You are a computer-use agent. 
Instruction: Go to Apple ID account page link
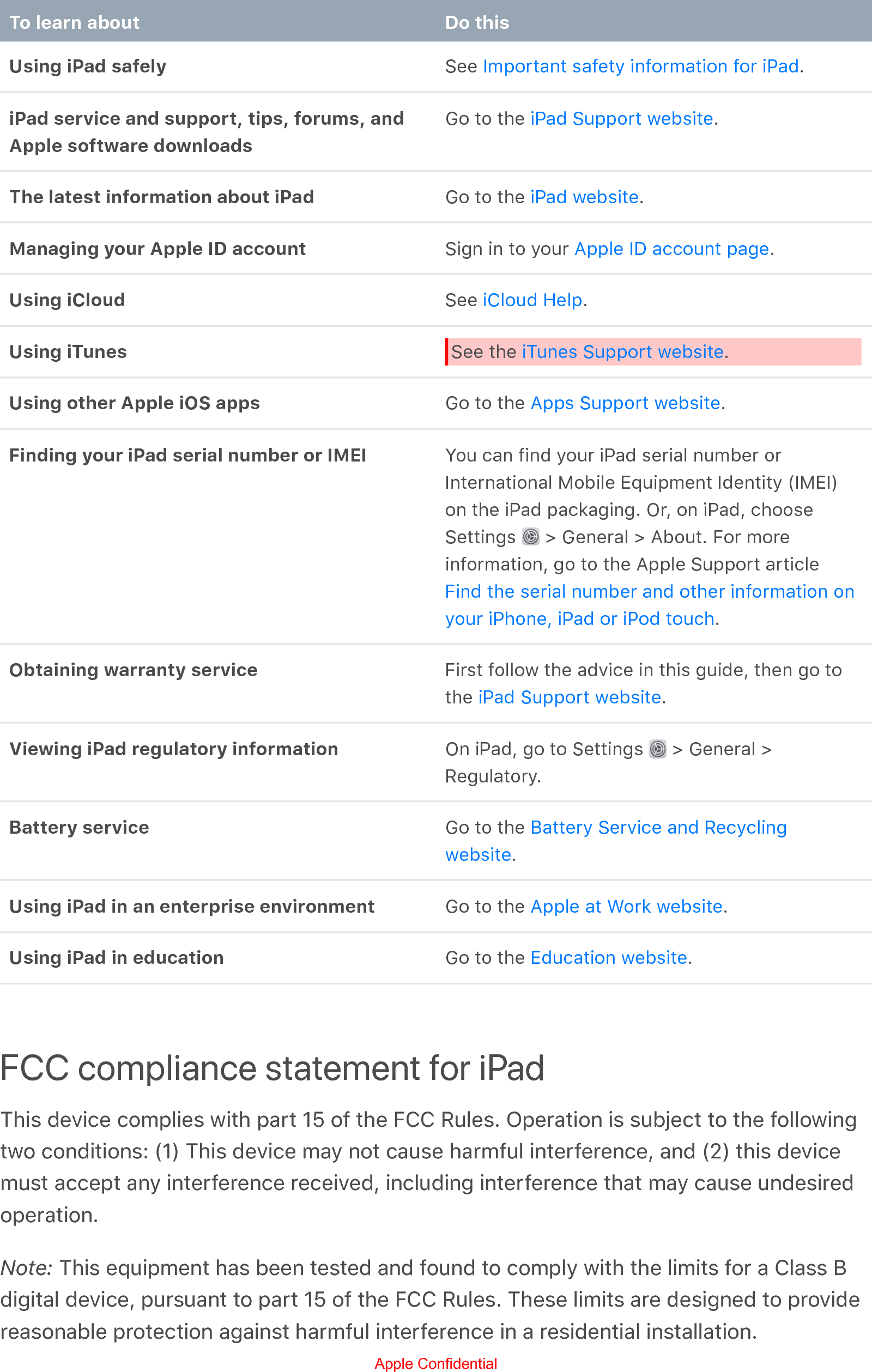(x=671, y=249)
